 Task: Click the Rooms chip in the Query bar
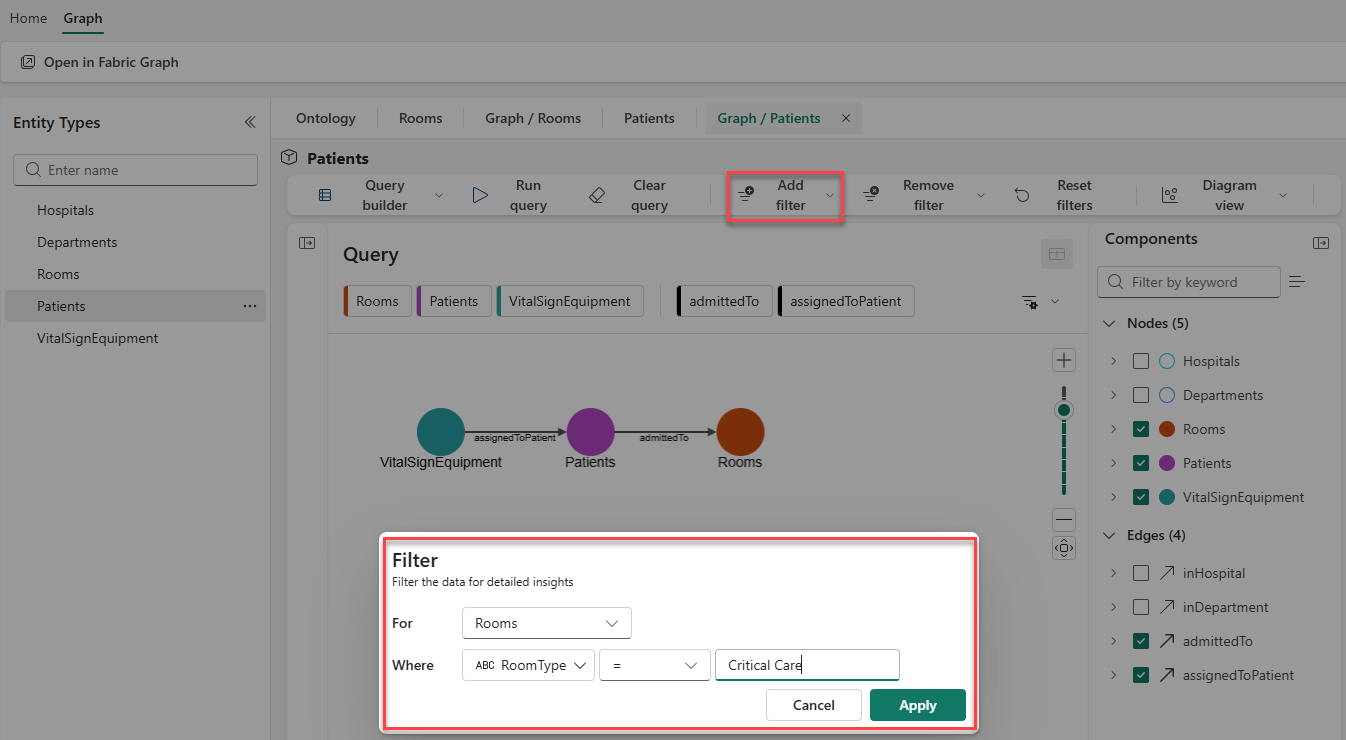(377, 301)
